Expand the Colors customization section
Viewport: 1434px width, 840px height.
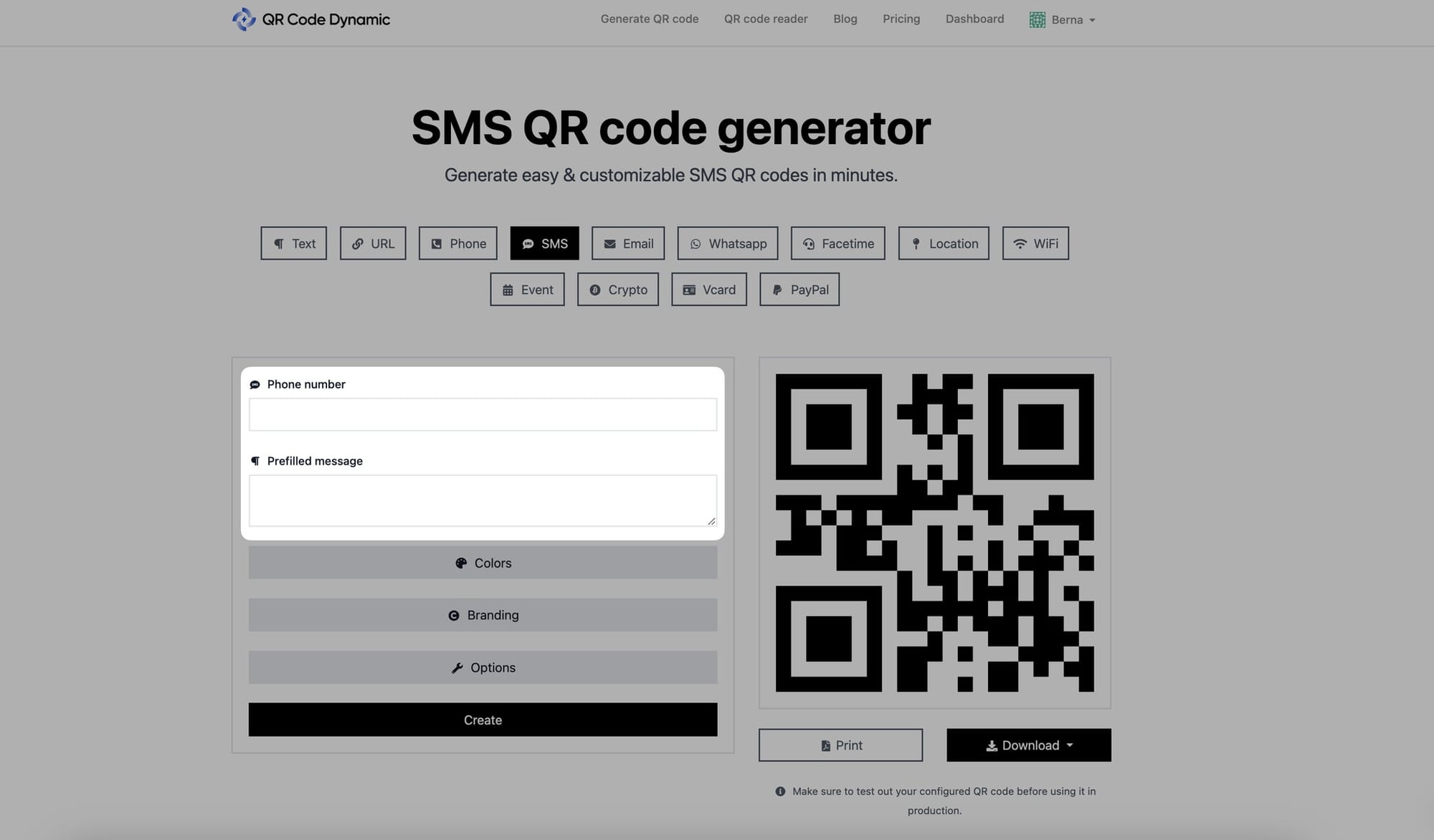coord(483,562)
